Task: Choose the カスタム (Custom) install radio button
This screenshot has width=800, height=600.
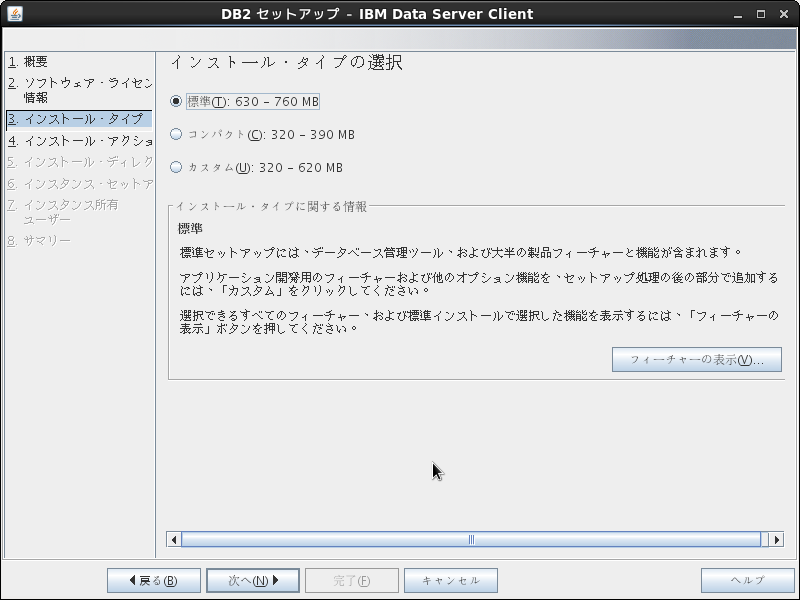Action: point(176,167)
